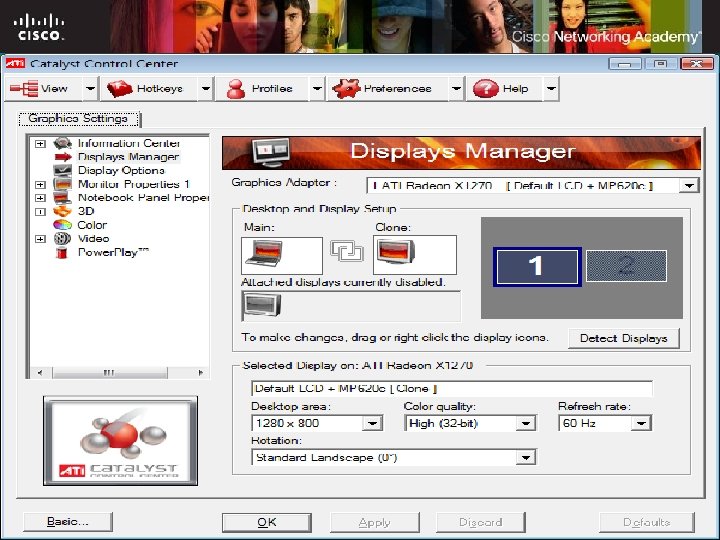Open the View toolbar button
Viewport: 720px width, 540px height.
tap(44, 89)
